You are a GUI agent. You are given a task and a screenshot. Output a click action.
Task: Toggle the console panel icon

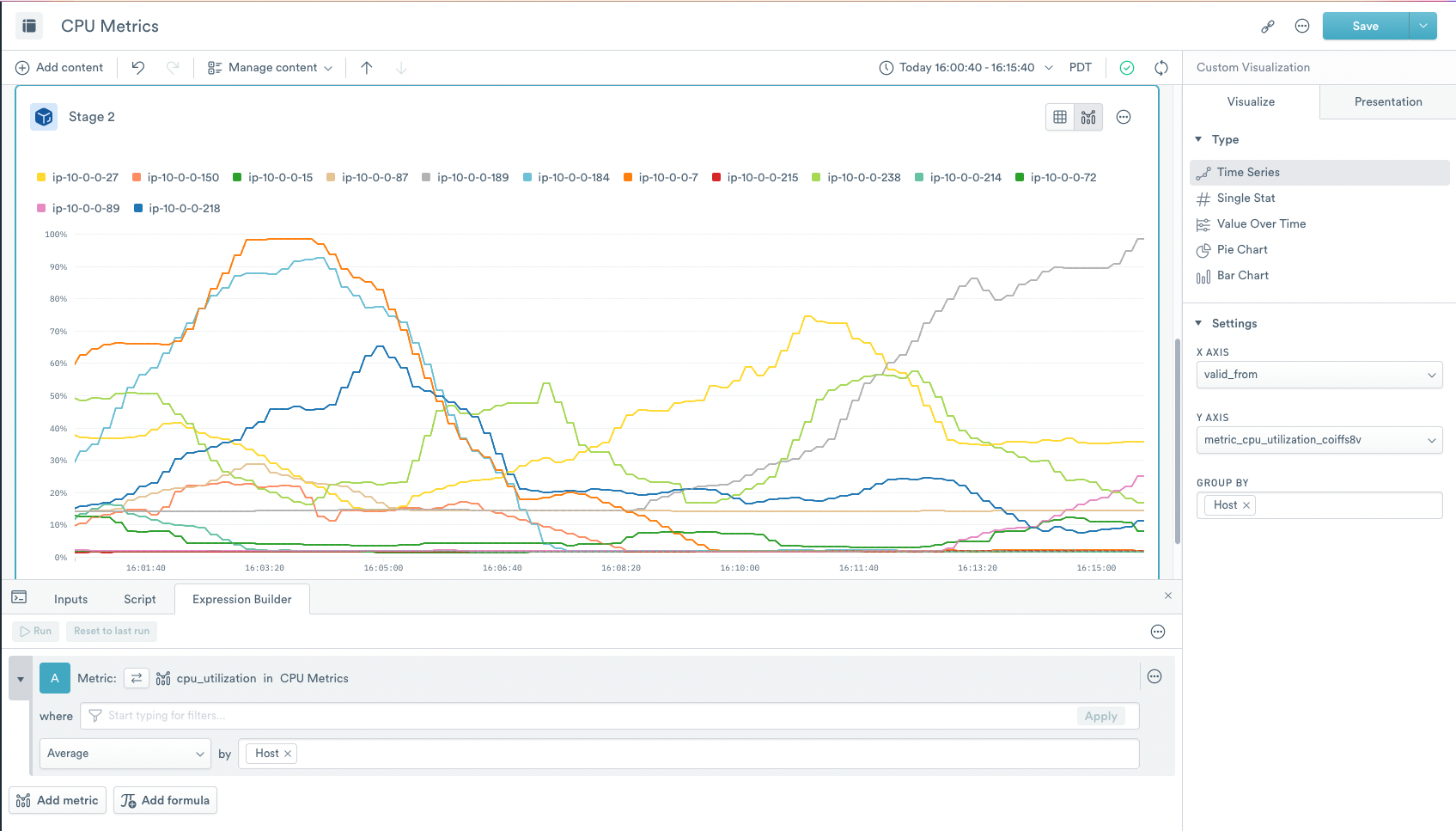point(19,597)
